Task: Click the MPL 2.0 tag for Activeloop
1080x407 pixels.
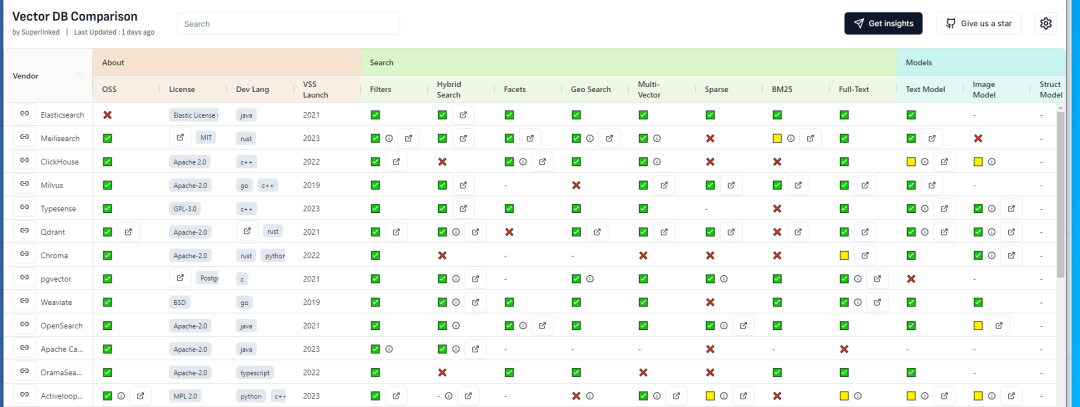Action: 186,396
